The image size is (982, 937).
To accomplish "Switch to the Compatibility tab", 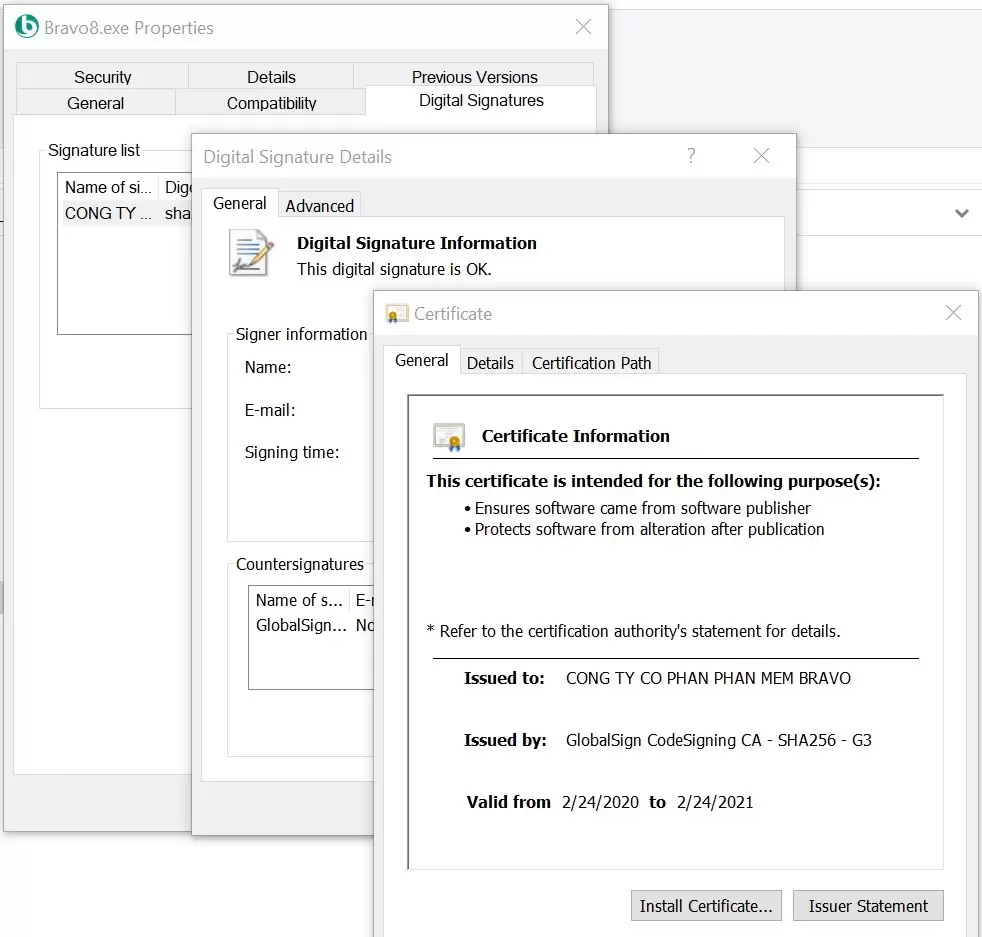I will [271, 103].
